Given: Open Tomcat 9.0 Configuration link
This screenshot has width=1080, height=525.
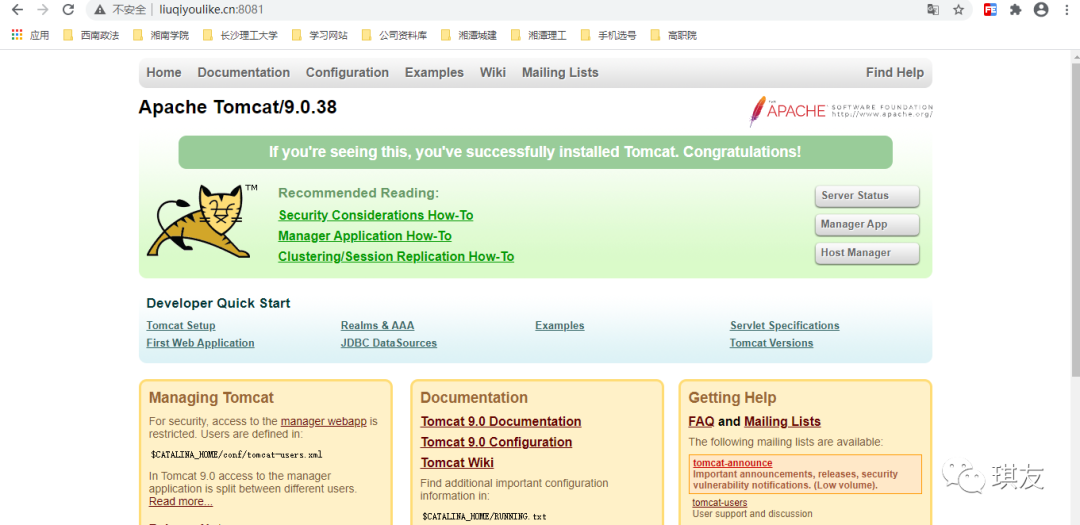Looking at the screenshot, I should [496, 442].
